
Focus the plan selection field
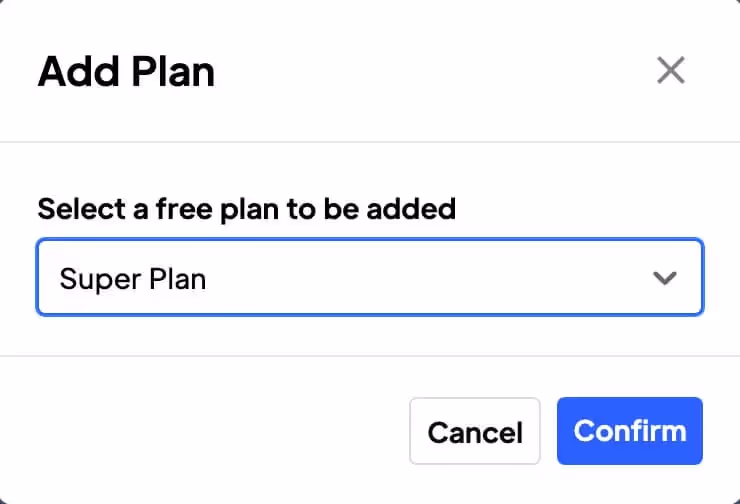click(370, 278)
